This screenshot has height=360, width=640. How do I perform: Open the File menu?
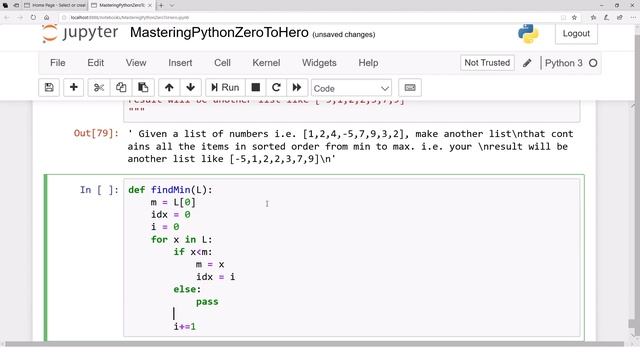58,63
